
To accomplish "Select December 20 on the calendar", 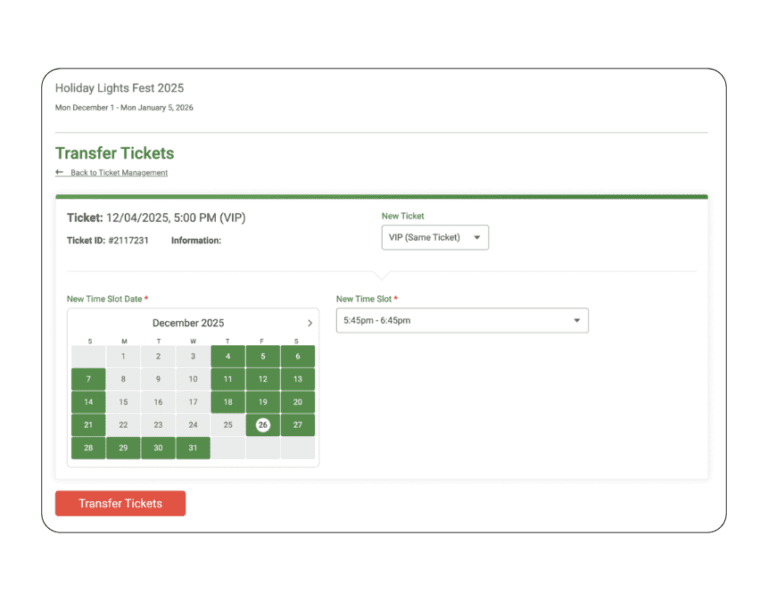I will [298, 402].
